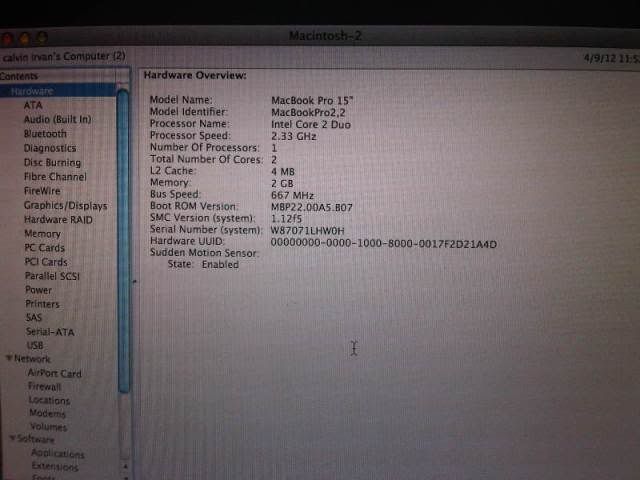Select the Diagnostics entry
This screenshot has width=640, height=480.
50,148
